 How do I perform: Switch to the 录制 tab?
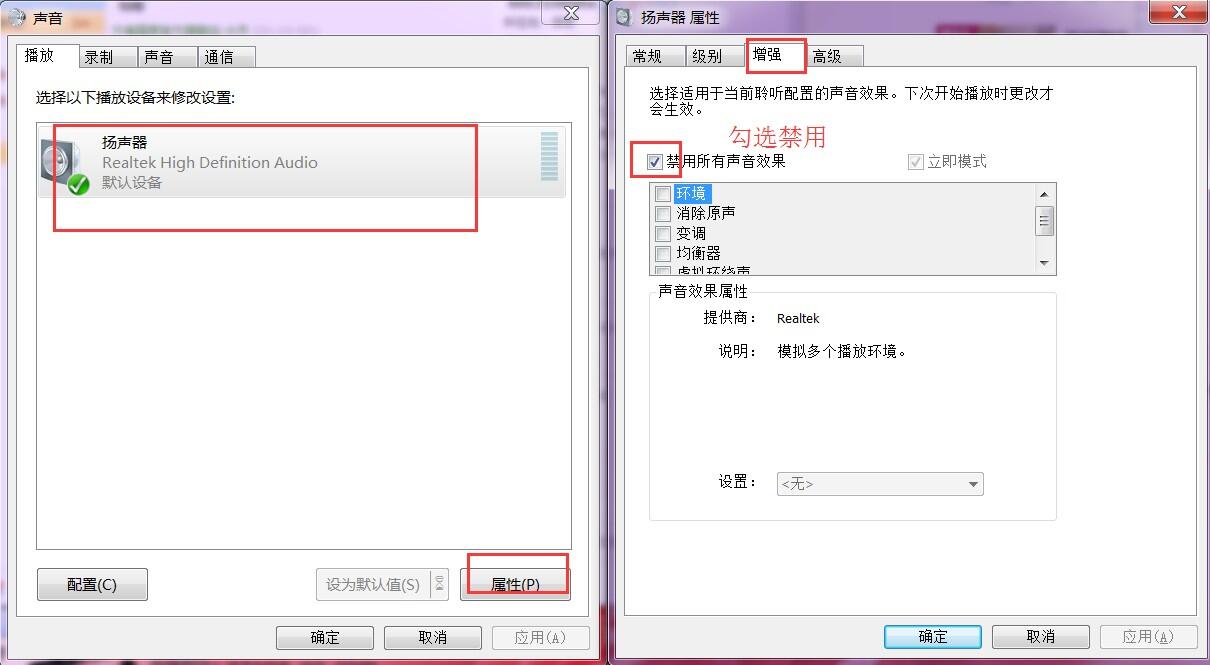point(99,57)
